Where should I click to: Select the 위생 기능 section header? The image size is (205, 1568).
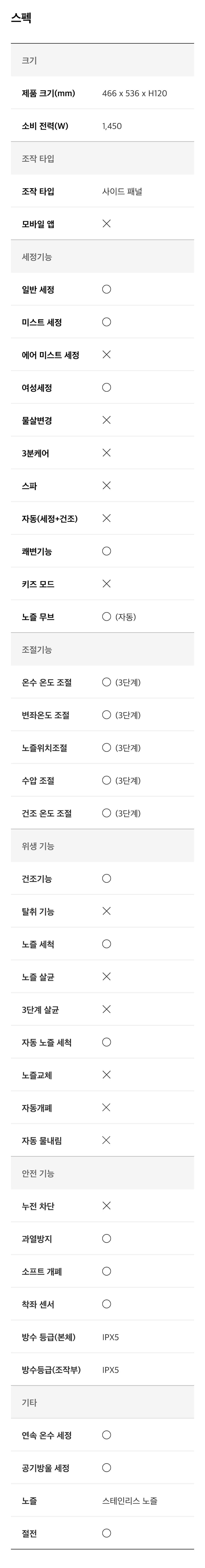[x=102, y=846]
